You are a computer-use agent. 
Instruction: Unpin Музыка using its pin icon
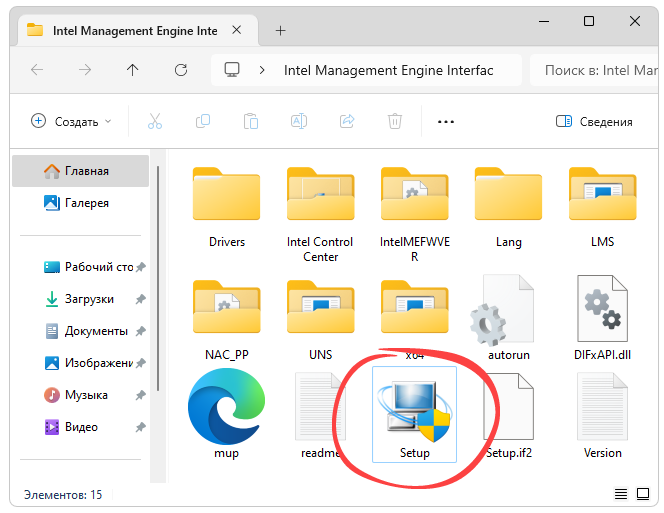141,395
